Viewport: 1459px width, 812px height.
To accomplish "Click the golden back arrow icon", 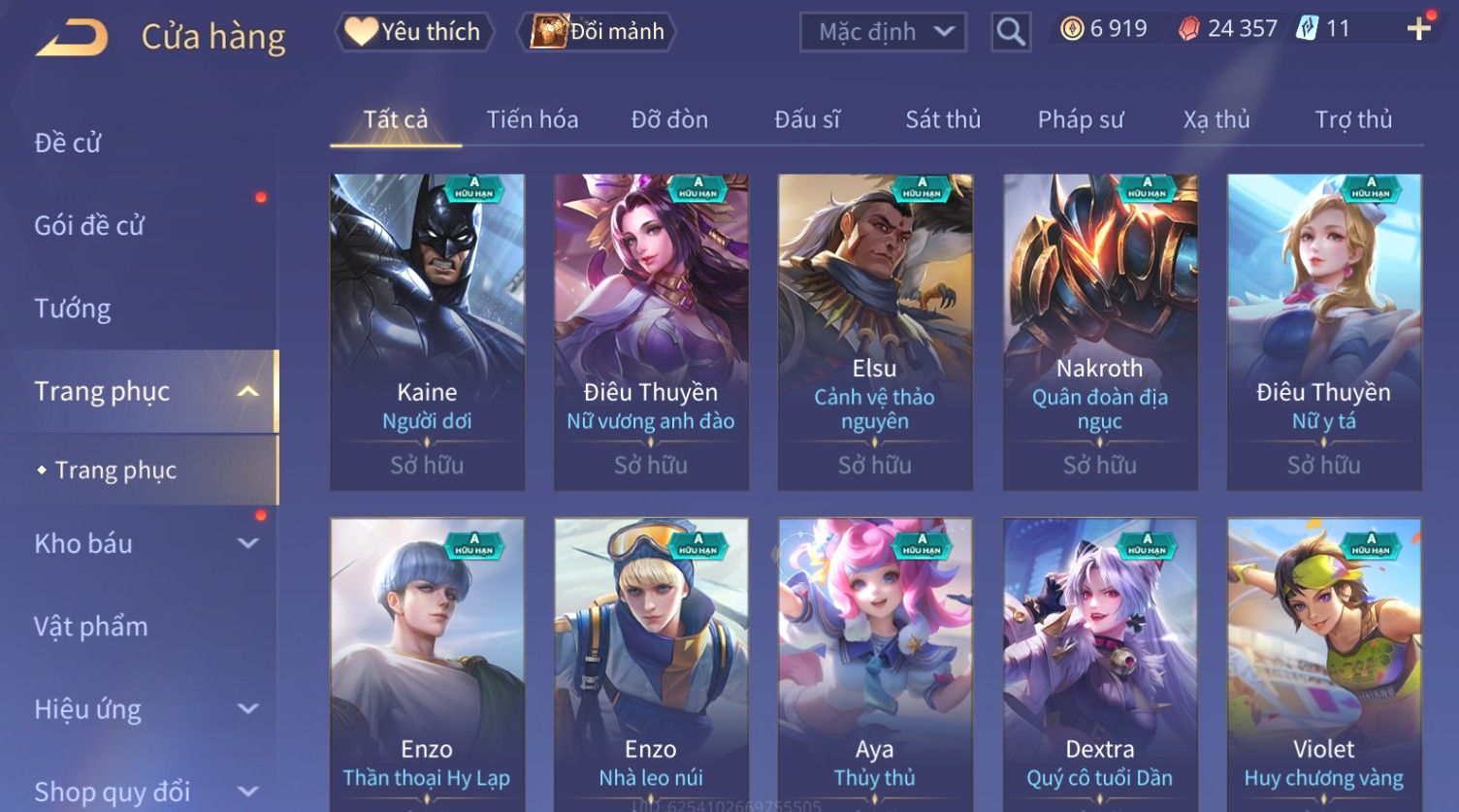I will (72, 38).
